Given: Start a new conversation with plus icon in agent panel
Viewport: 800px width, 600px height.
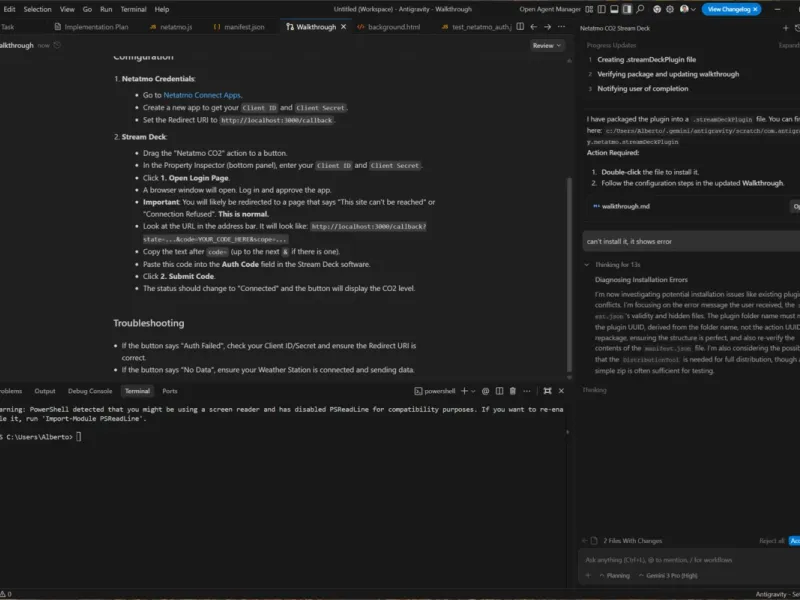Looking at the screenshot, I should click(x=786, y=29).
